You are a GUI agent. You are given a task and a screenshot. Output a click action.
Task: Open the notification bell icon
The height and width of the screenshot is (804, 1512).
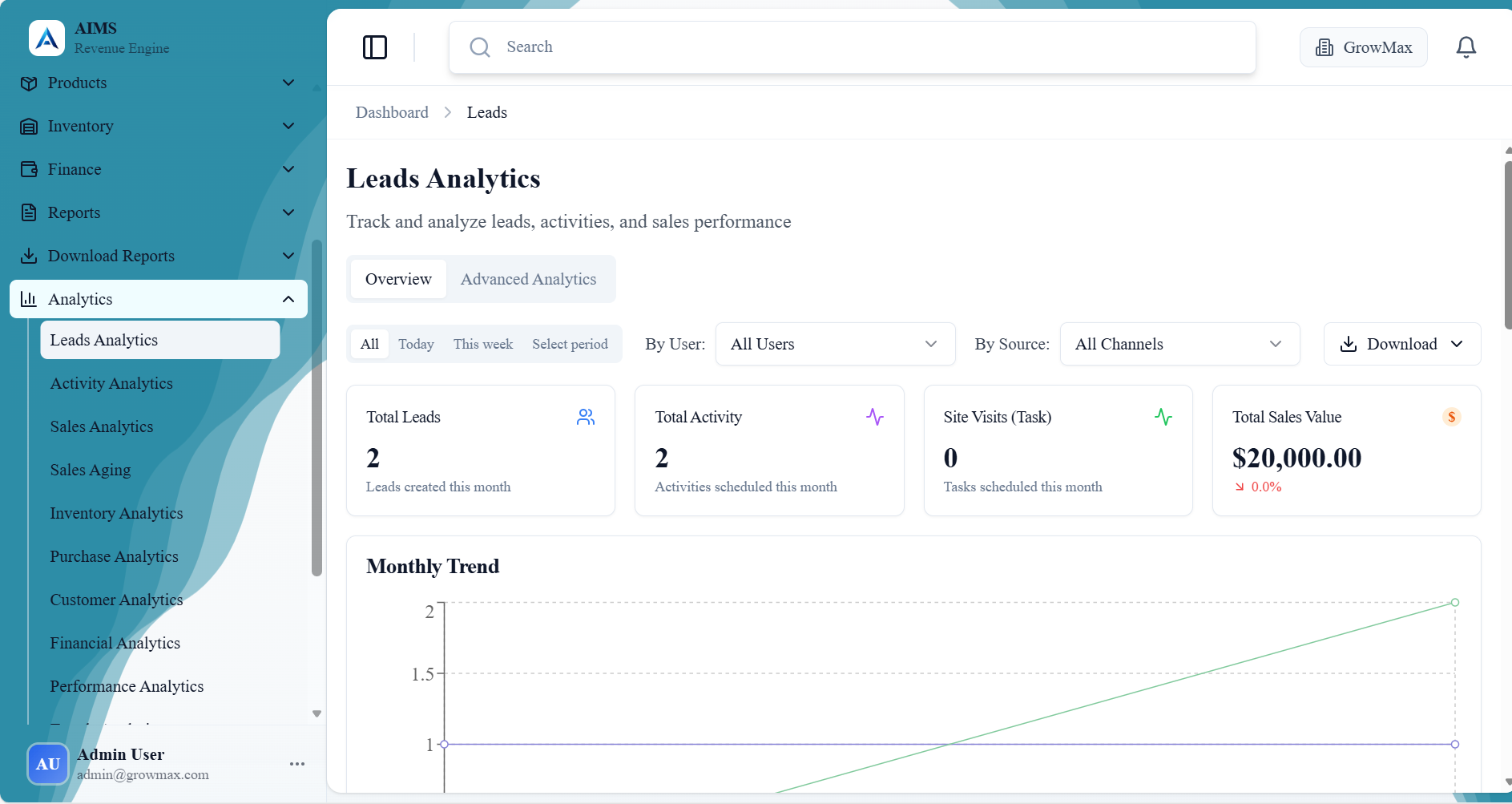pyautogui.click(x=1466, y=46)
